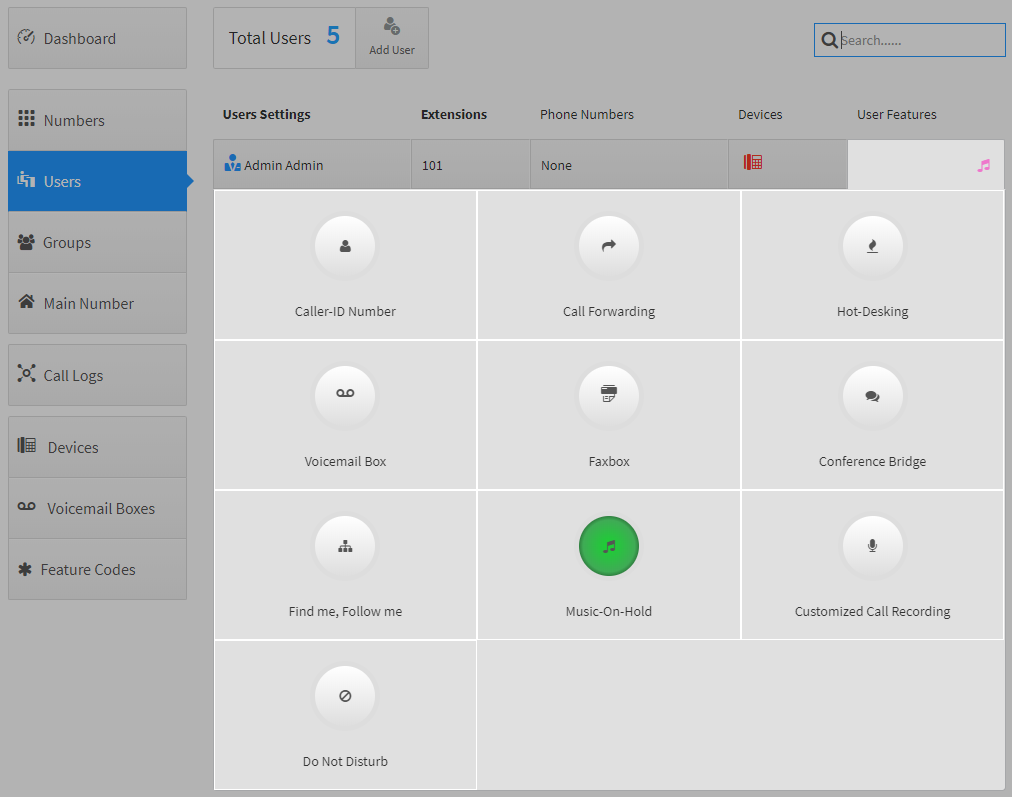Click extension 101 cell
Screen dimensions: 1012x797
point(471,165)
